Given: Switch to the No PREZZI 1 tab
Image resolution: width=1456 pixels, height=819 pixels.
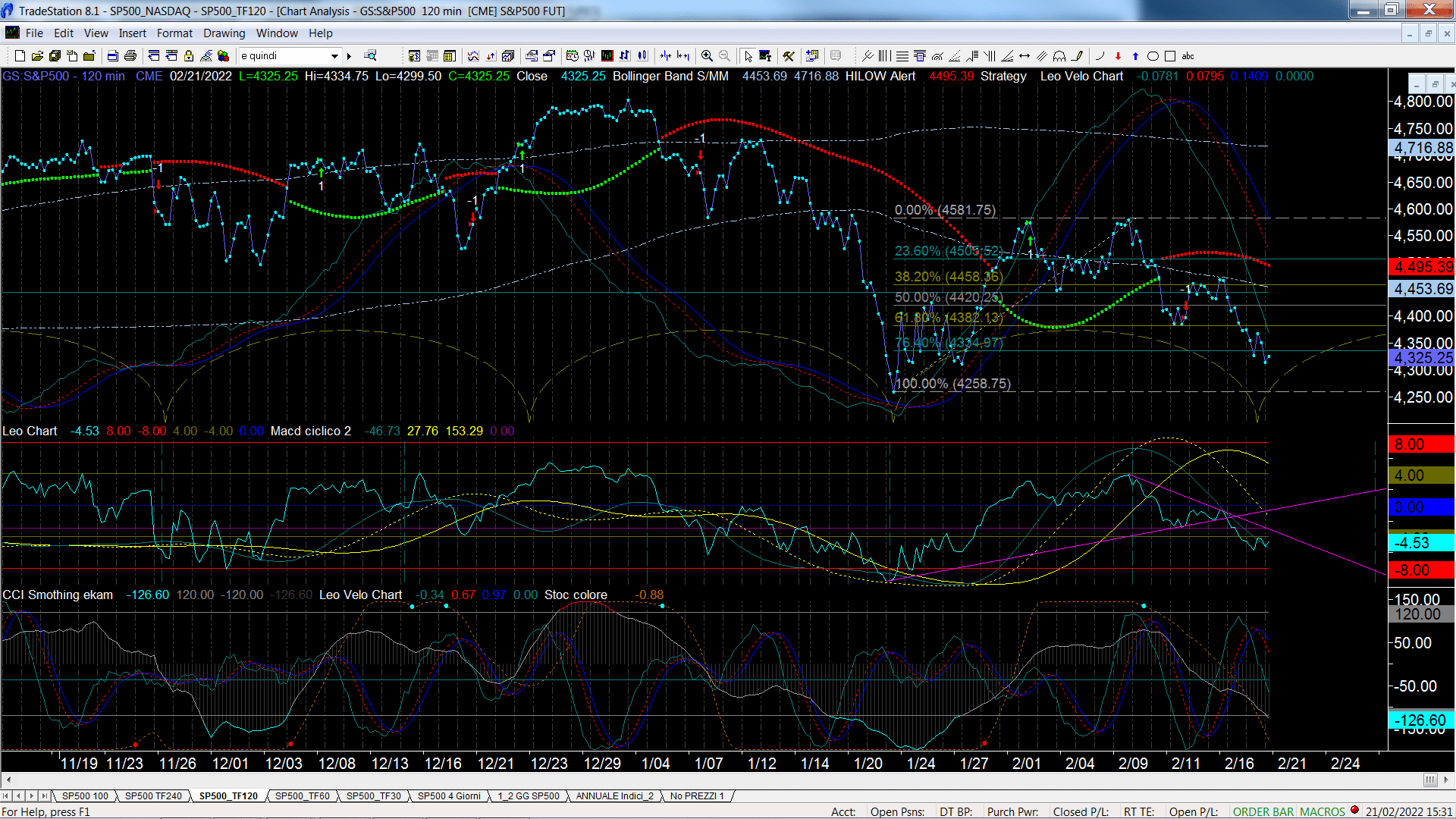Looking at the screenshot, I should click(x=697, y=796).
